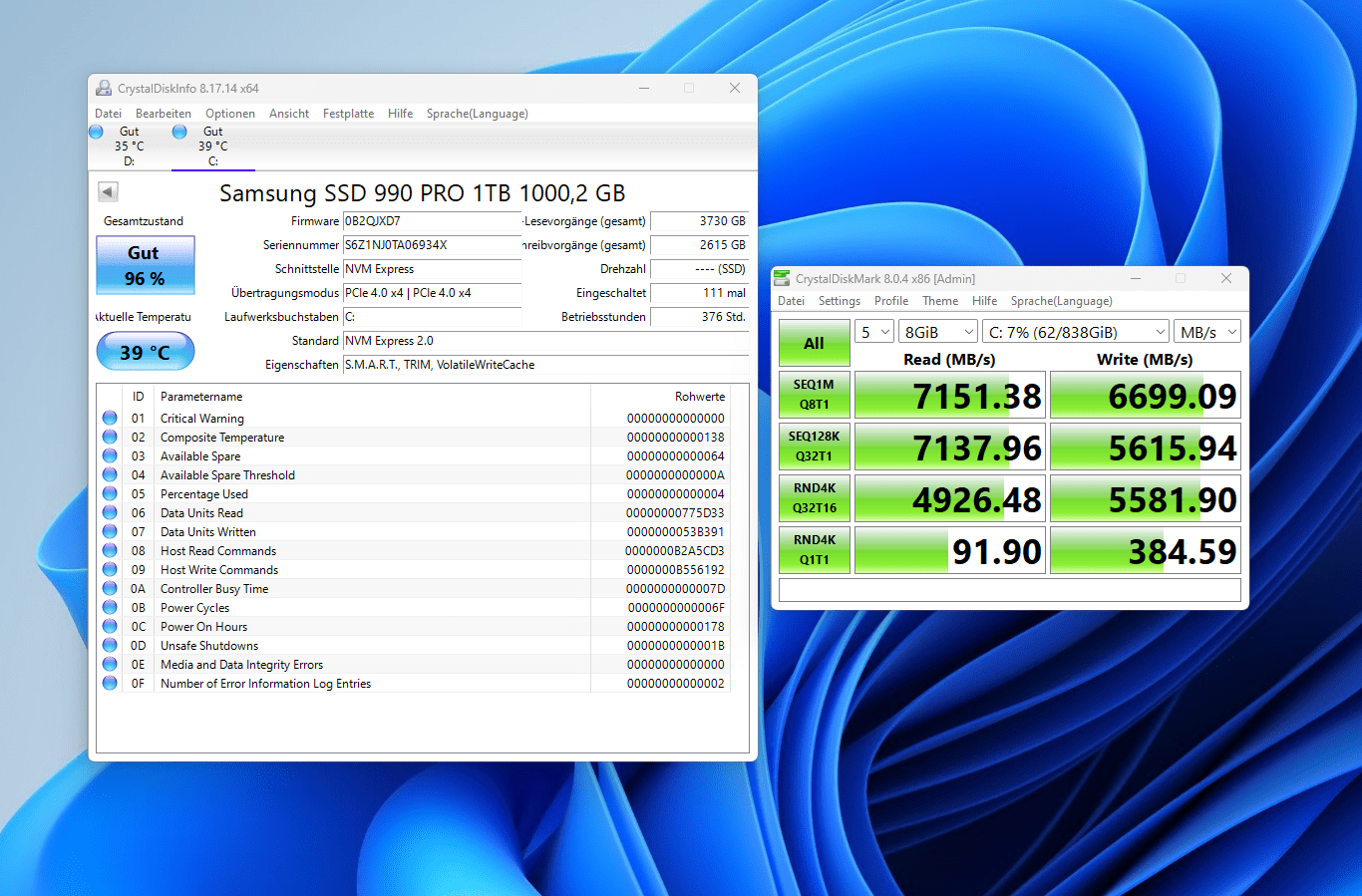Viewport: 1362px width, 896px height.
Task: Open the test size dropdown showing 8GiB
Action: pos(938,332)
